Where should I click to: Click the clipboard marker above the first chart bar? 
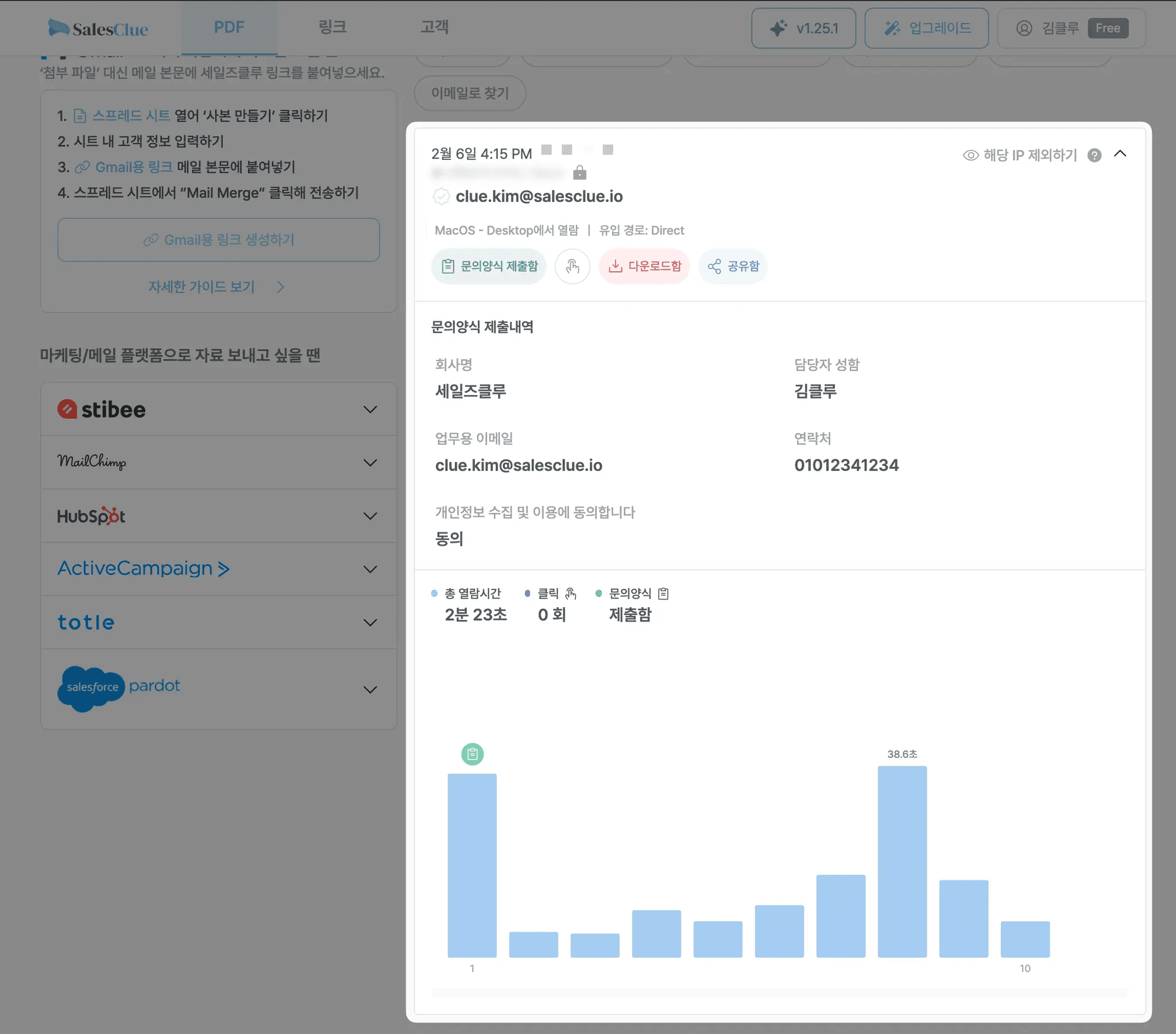pos(472,754)
